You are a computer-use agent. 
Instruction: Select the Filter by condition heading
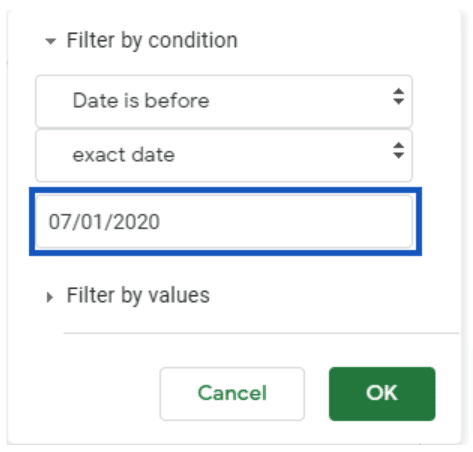(152, 41)
